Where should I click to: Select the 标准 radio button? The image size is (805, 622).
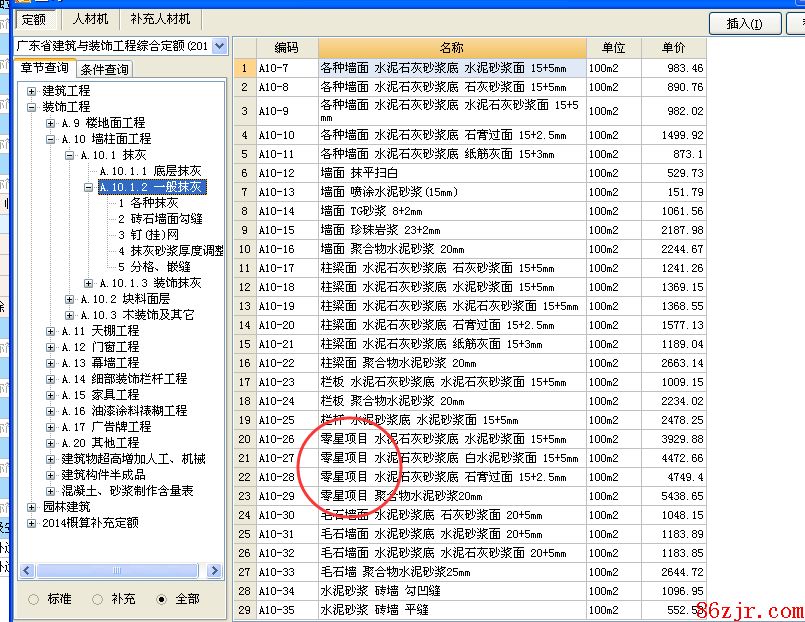(34, 599)
